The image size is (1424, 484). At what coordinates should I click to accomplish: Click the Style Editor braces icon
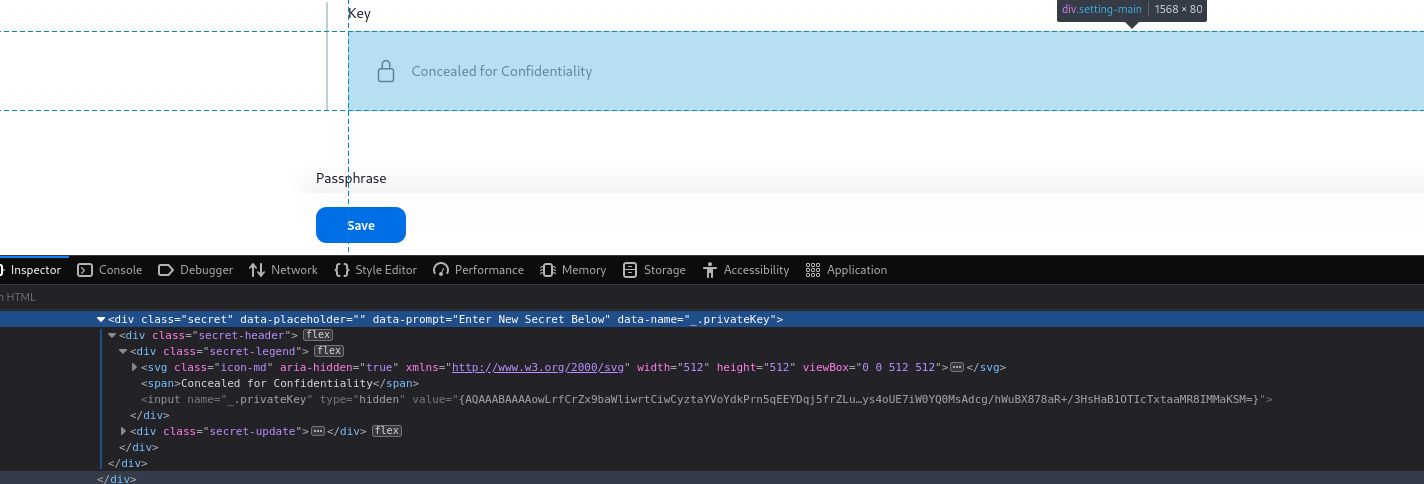pos(342,270)
